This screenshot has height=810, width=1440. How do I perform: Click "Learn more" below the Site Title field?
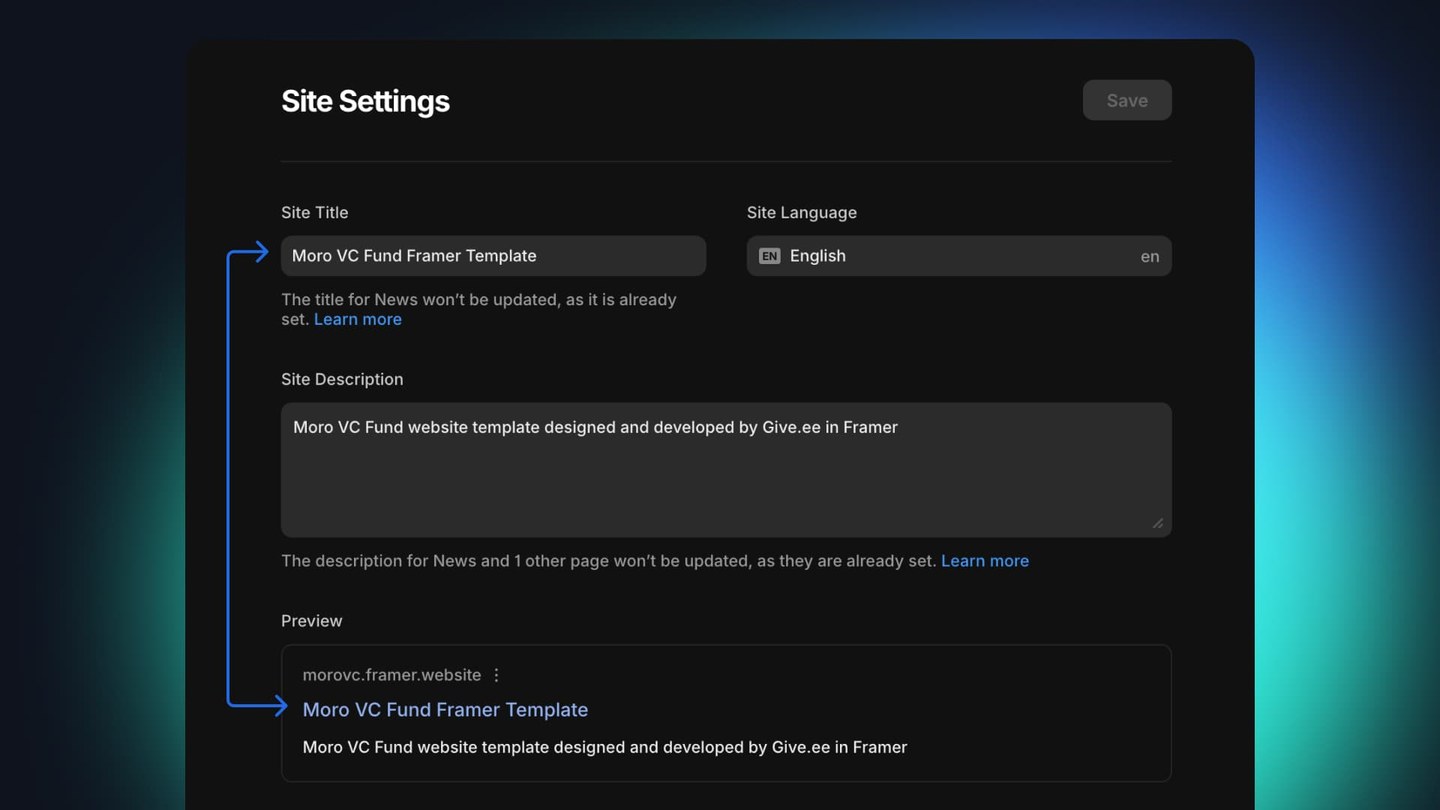pyautogui.click(x=357, y=319)
